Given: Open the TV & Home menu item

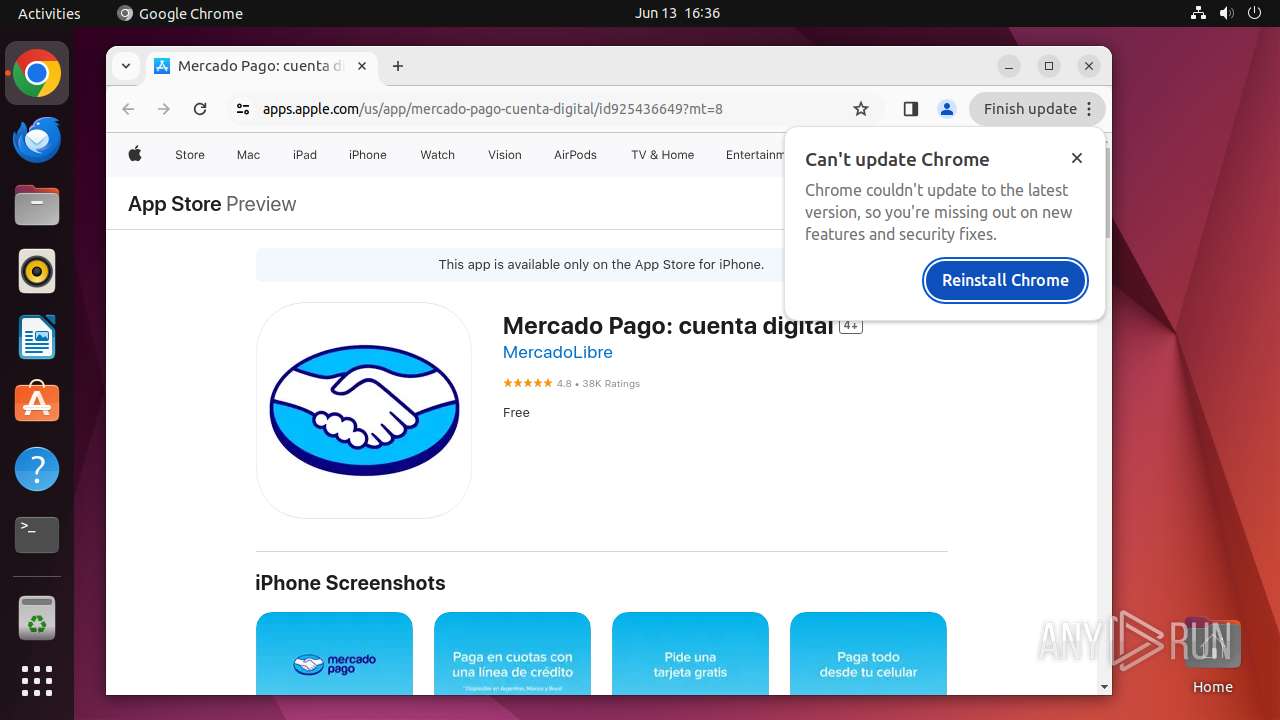Looking at the screenshot, I should (x=663, y=155).
